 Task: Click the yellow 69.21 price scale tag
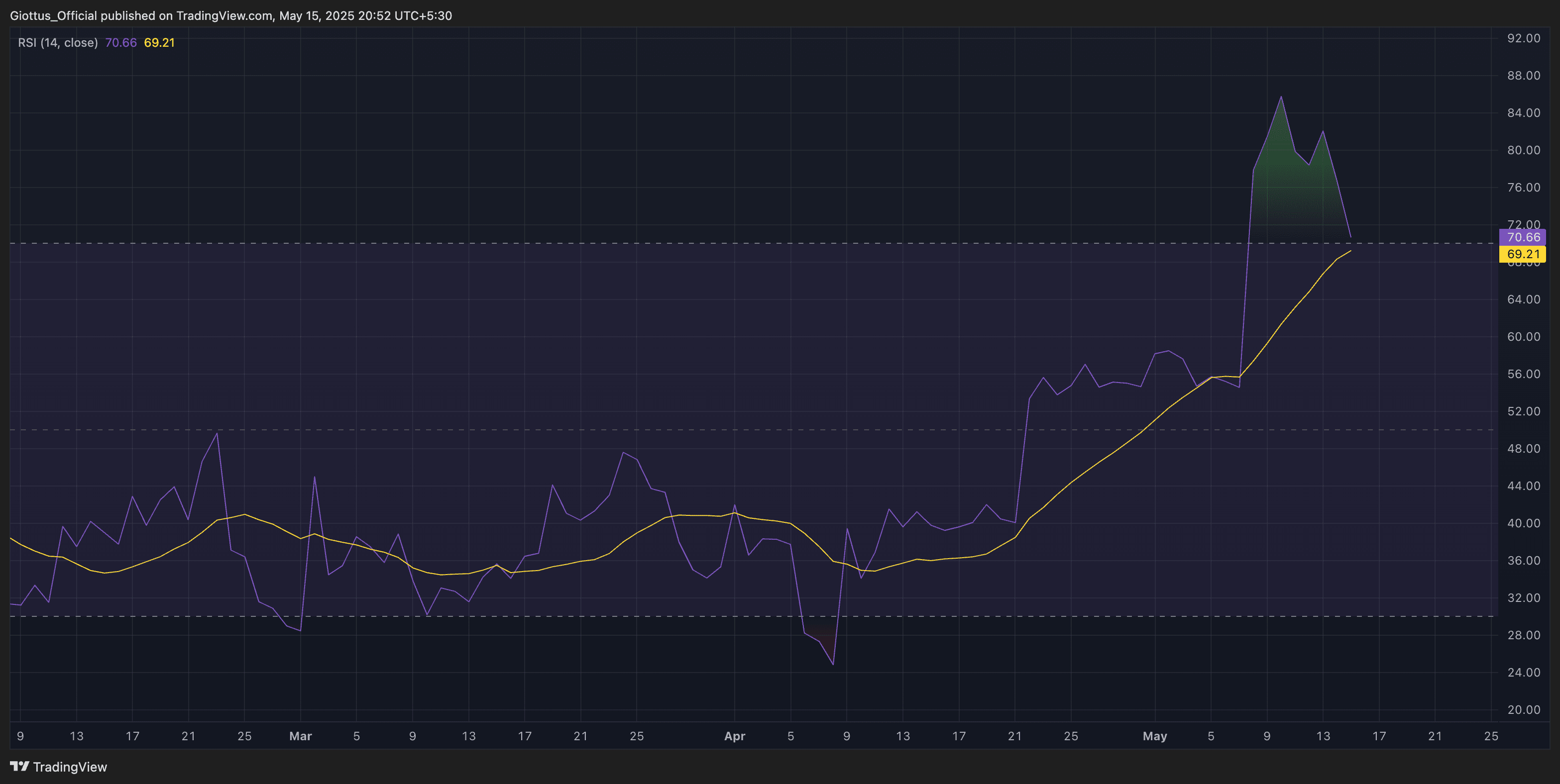coord(1522,254)
